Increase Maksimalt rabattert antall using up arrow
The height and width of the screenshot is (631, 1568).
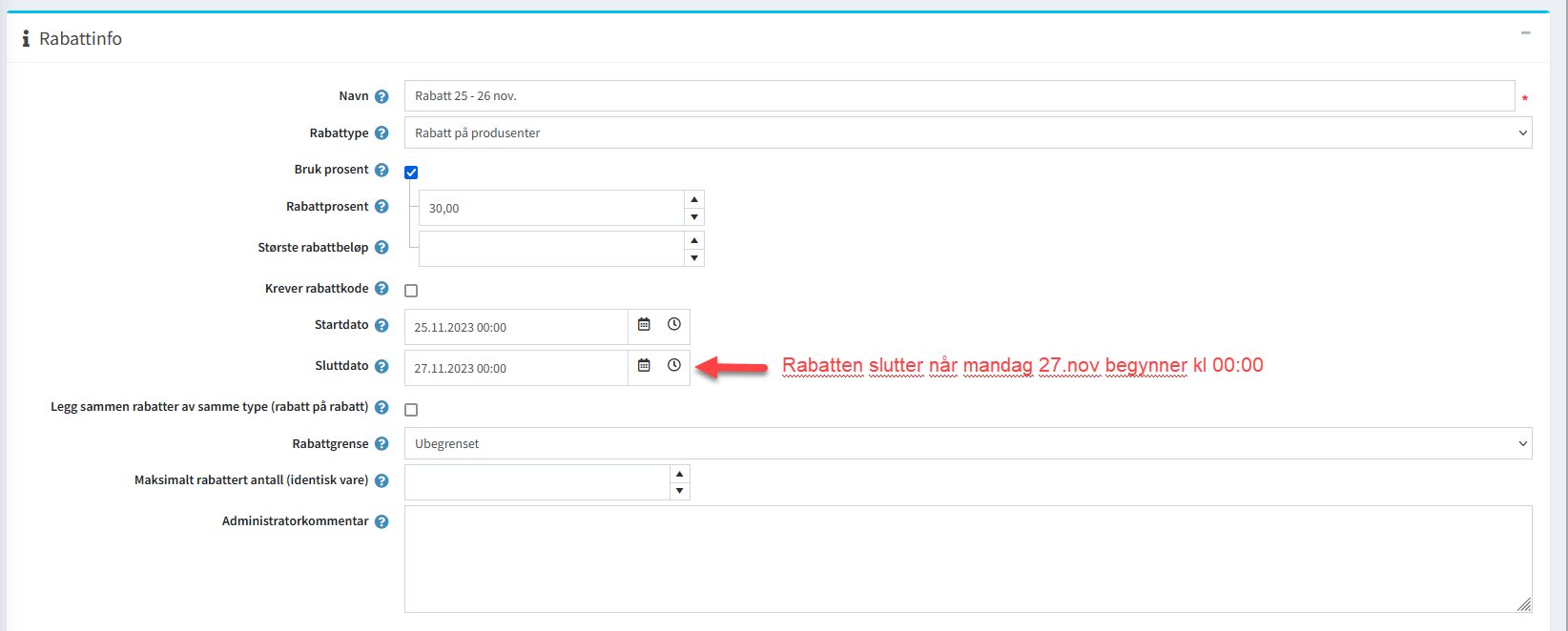pos(679,474)
